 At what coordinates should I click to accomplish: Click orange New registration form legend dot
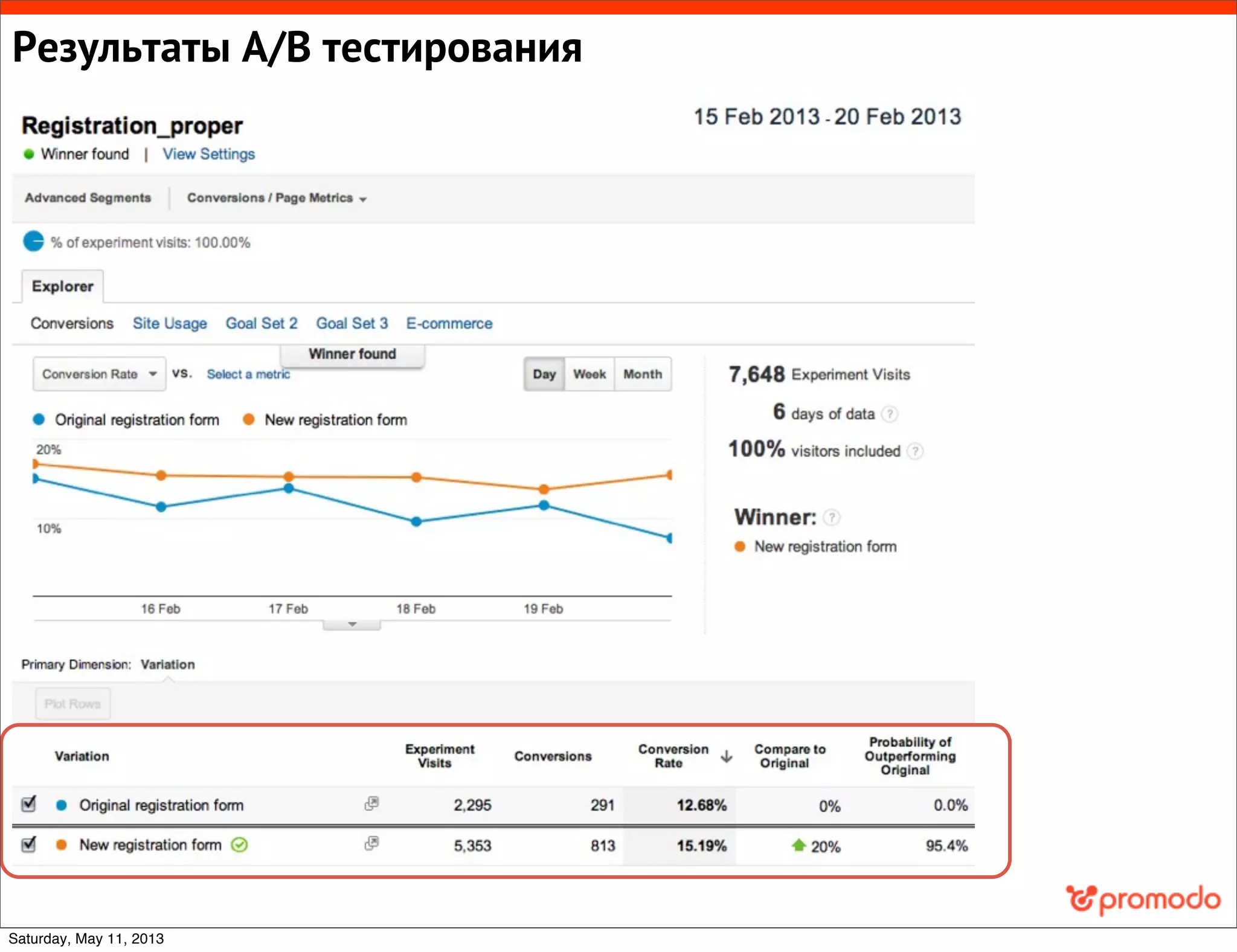248,419
